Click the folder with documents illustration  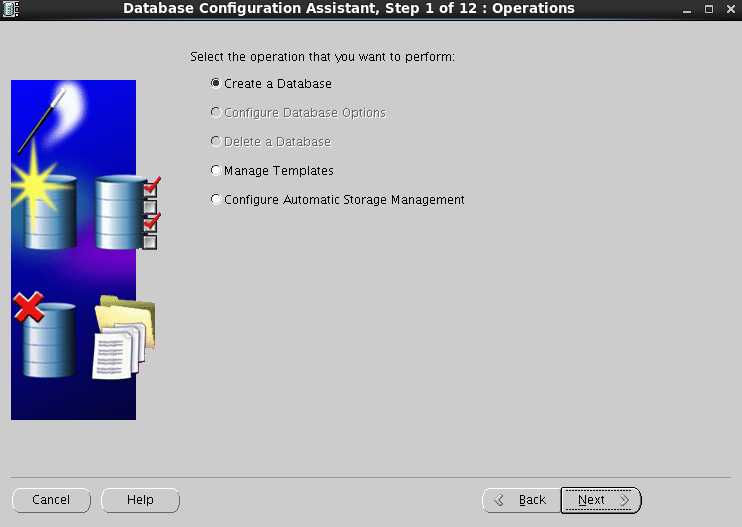(124, 338)
